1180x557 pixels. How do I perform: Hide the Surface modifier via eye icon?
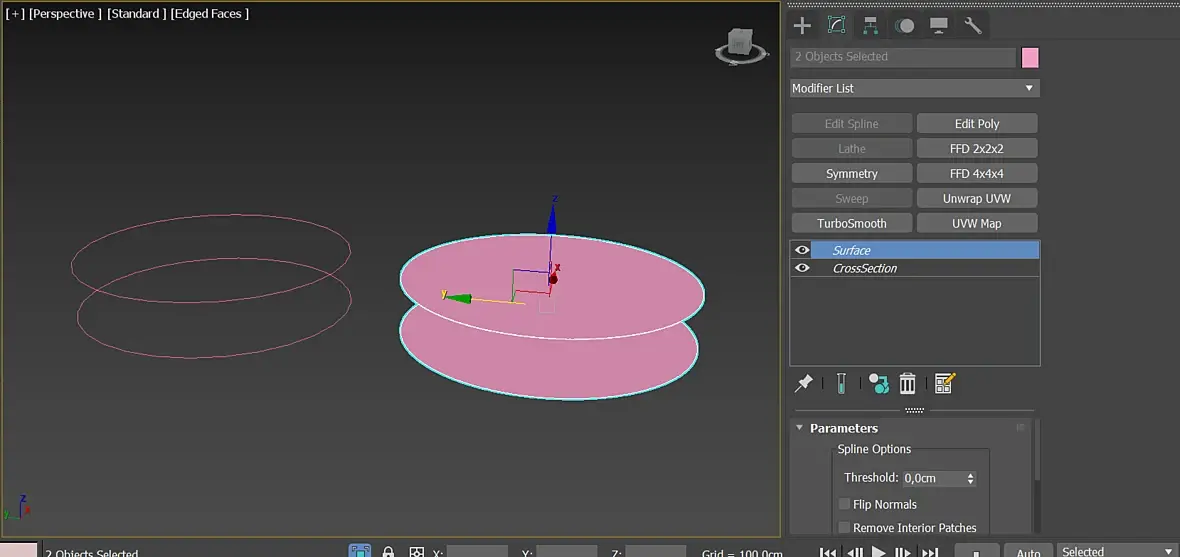[802, 250]
